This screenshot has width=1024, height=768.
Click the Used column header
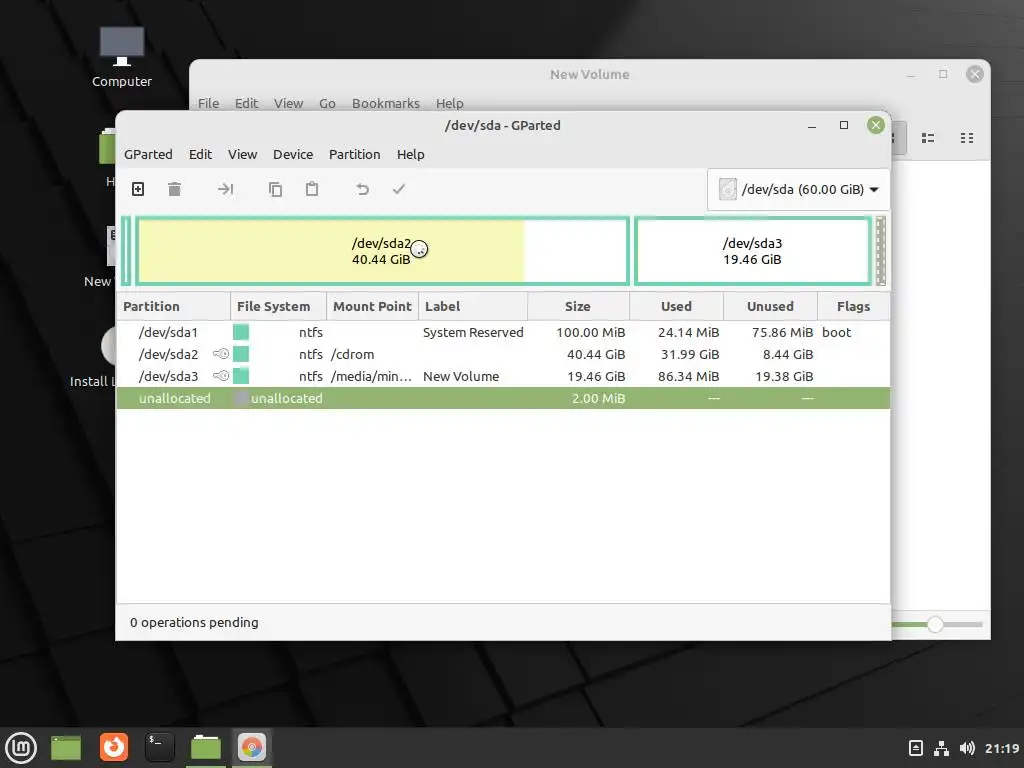[x=677, y=307]
